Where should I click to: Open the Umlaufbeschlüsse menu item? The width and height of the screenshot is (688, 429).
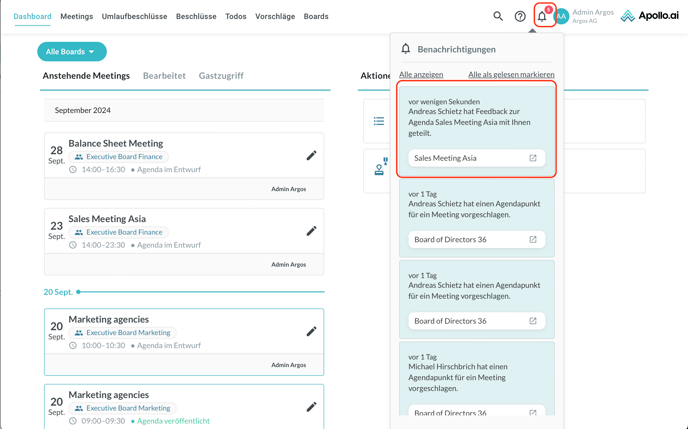coord(134,17)
